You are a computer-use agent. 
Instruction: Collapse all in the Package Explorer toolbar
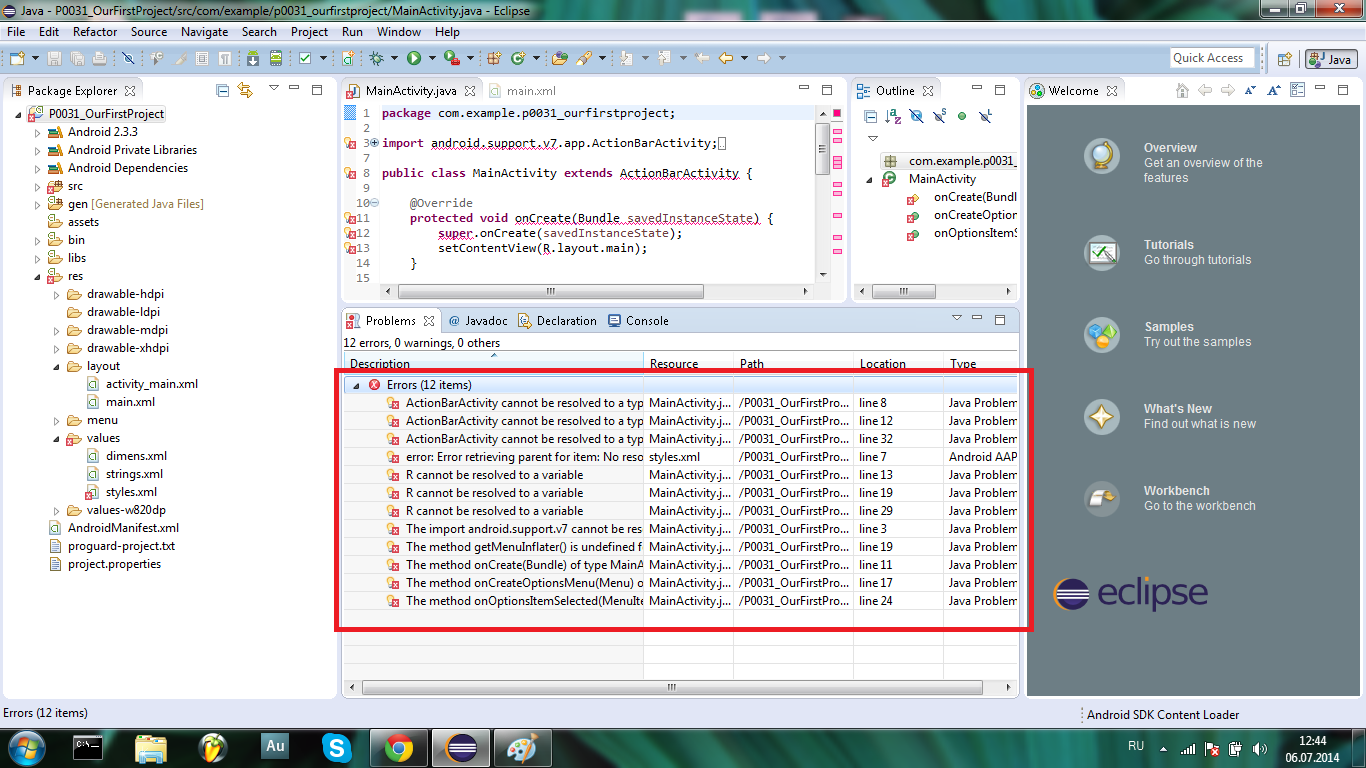click(223, 91)
